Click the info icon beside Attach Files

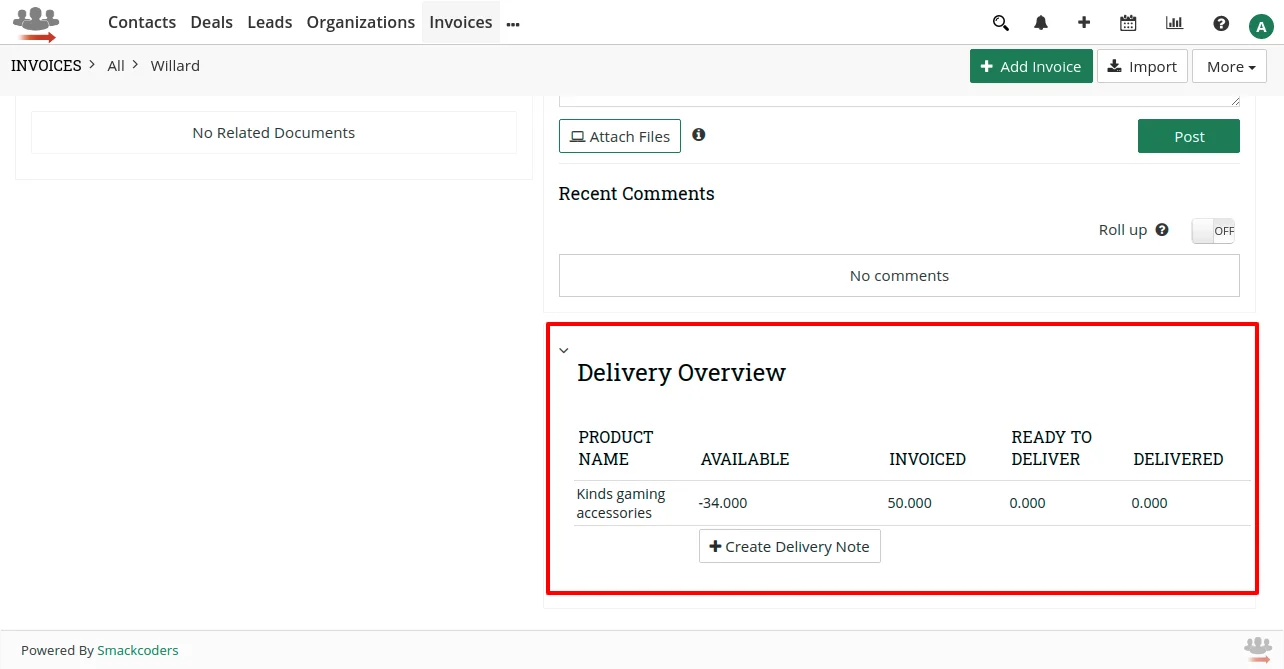point(698,135)
